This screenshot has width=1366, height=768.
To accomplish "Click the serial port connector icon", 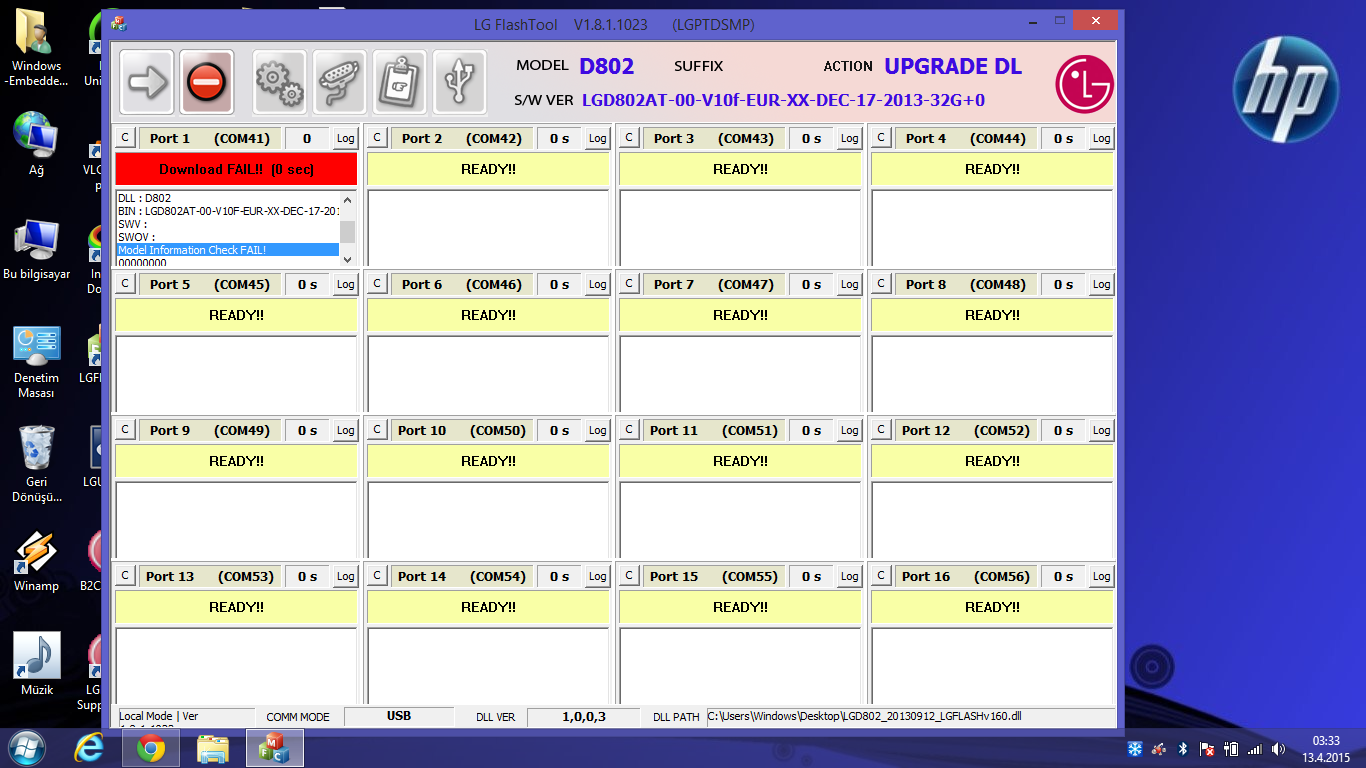I will 339,82.
